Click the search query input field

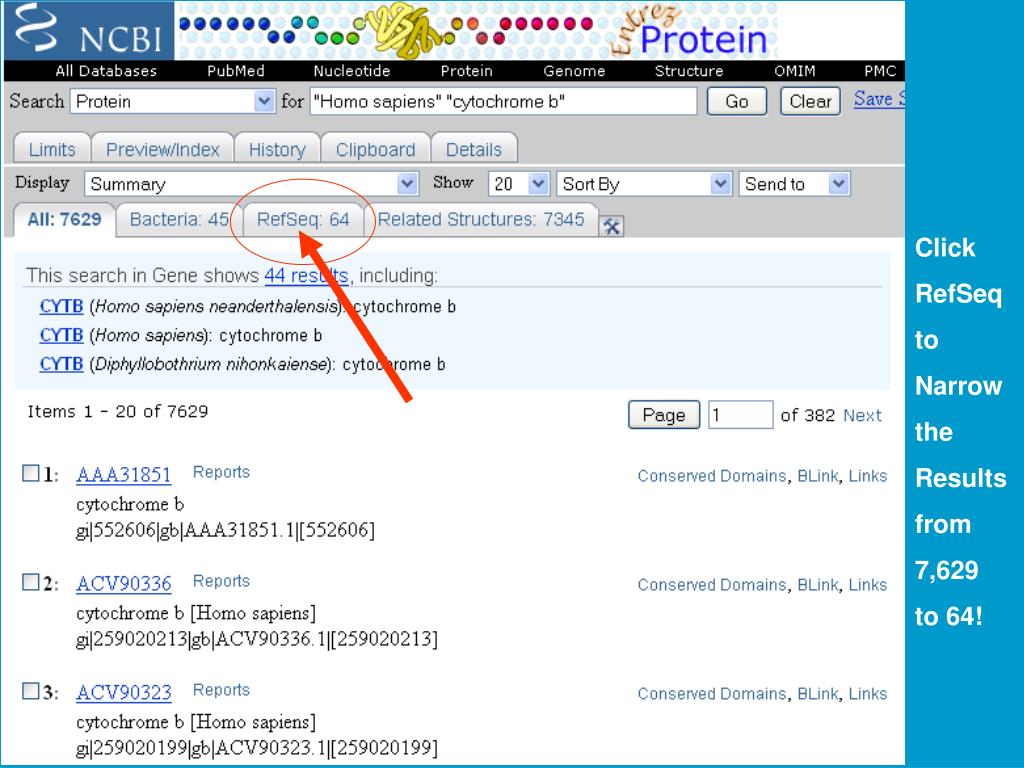tap(504, 101)
